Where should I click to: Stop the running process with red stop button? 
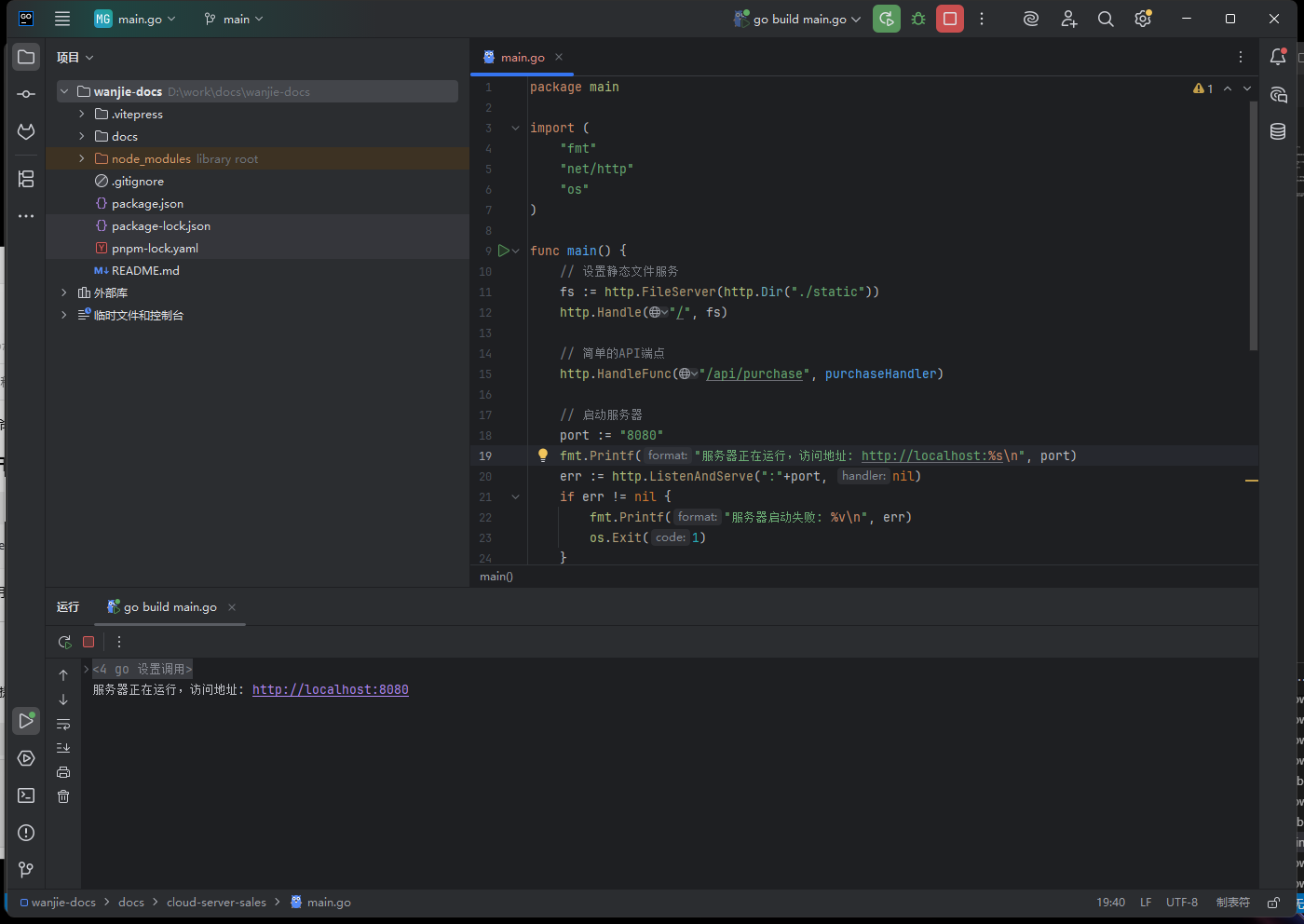tap(950, 19)
